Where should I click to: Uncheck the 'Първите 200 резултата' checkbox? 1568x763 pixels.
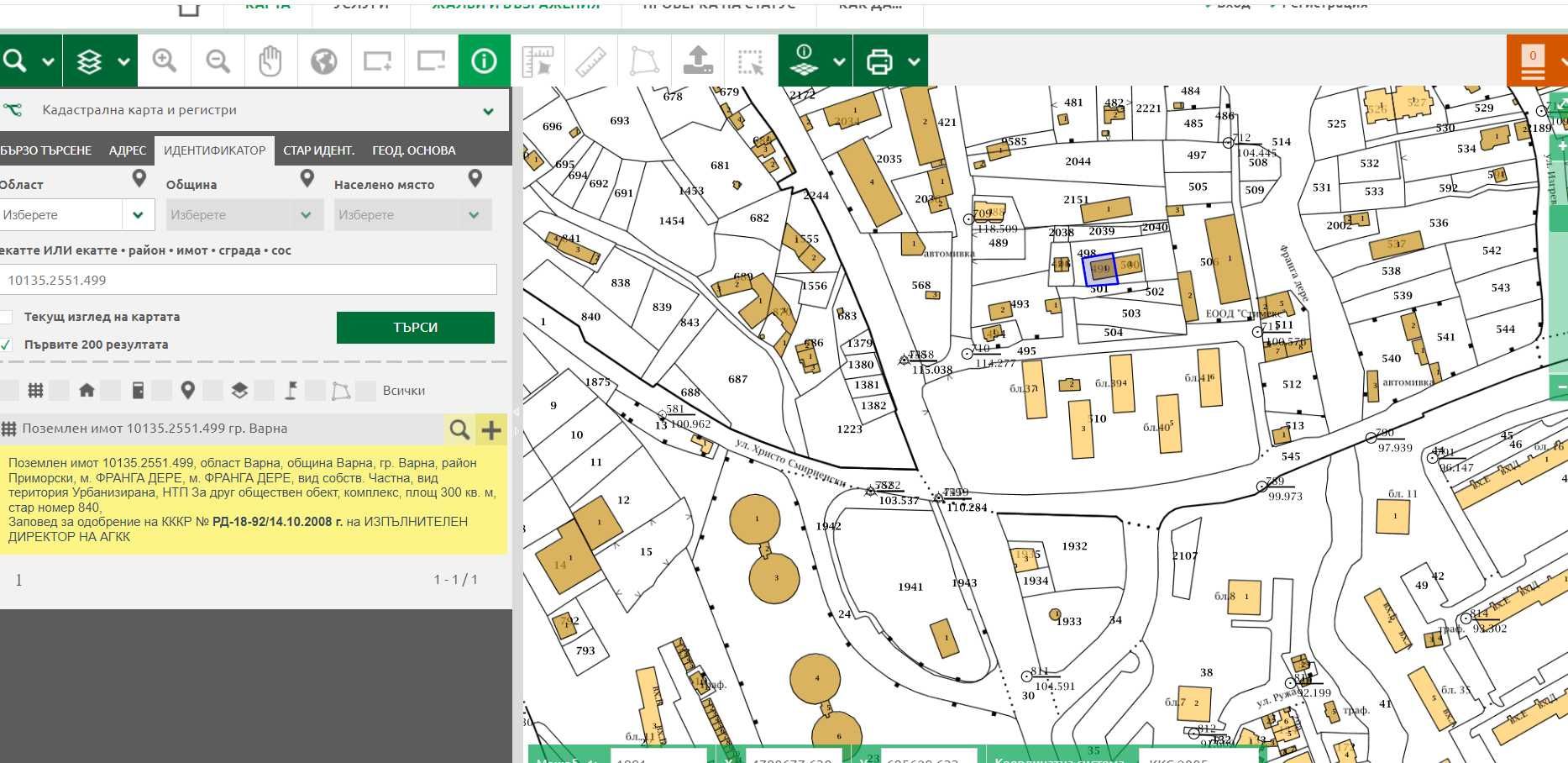click(x=7, y=345)
